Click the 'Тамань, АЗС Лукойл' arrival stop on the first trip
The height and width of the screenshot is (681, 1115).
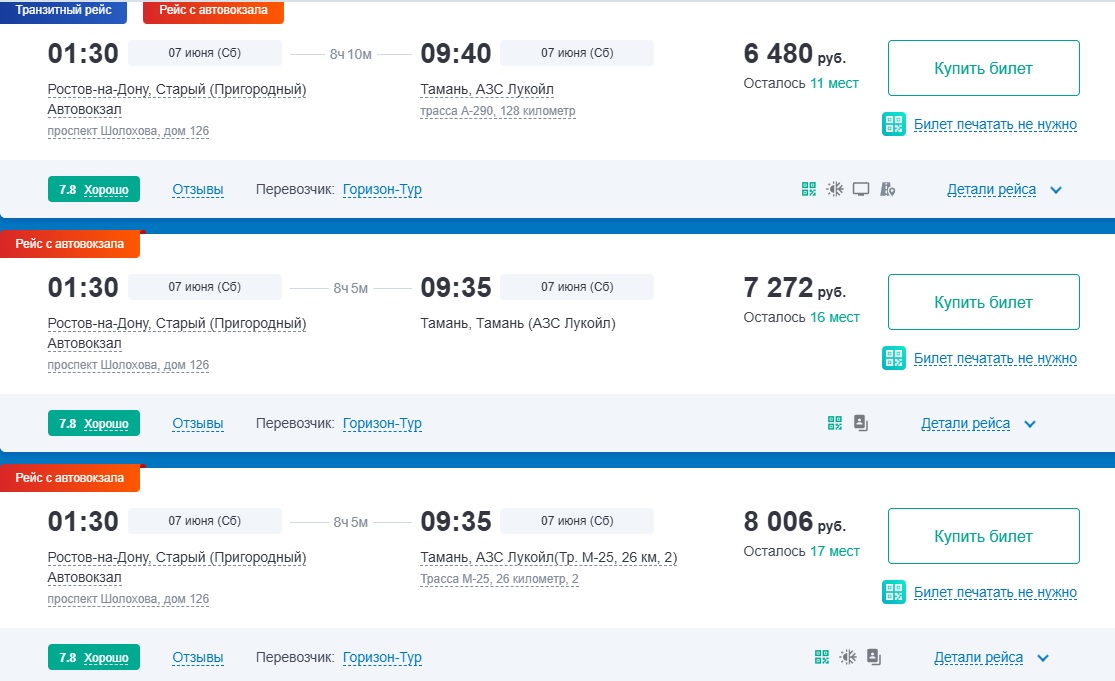click(x=487, y=90)
